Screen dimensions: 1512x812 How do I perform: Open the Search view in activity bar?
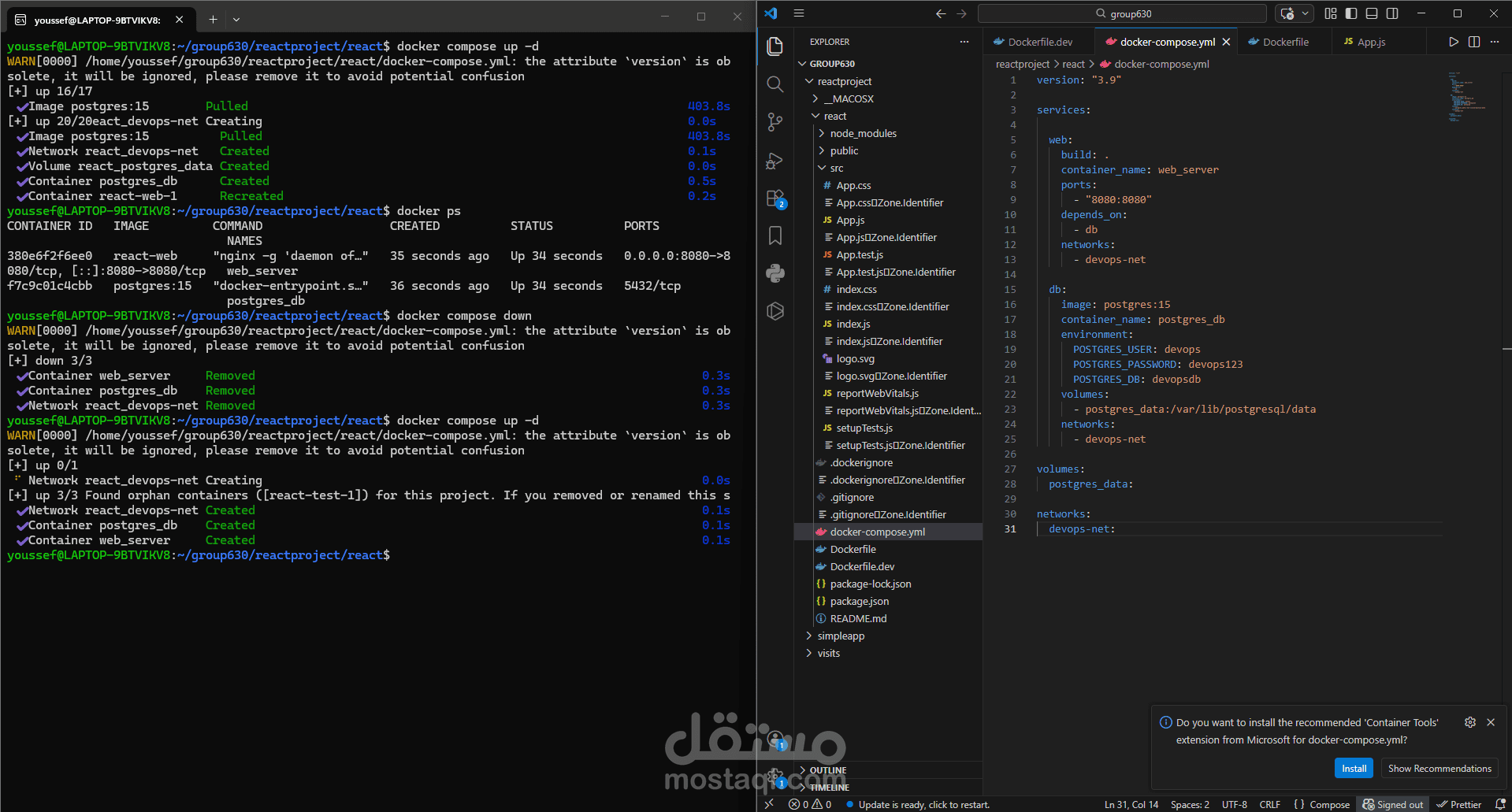tap(775, 84)
